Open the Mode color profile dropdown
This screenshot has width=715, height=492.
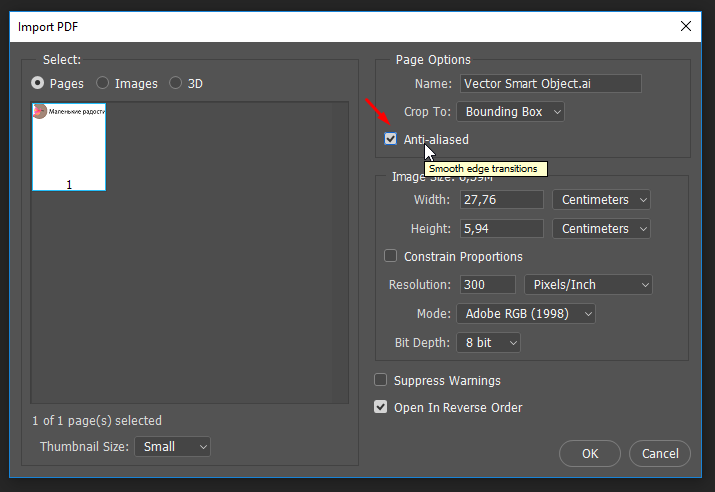point(526,314)
